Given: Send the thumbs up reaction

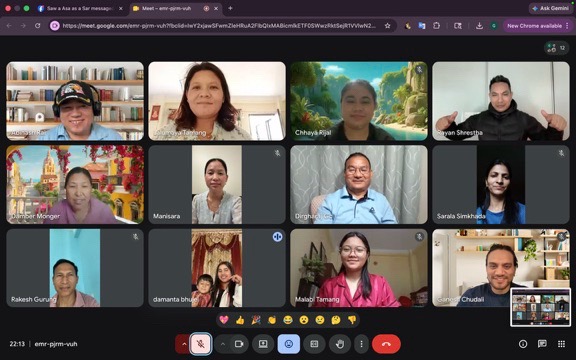Looking at the screenshot, I should 240,320.
